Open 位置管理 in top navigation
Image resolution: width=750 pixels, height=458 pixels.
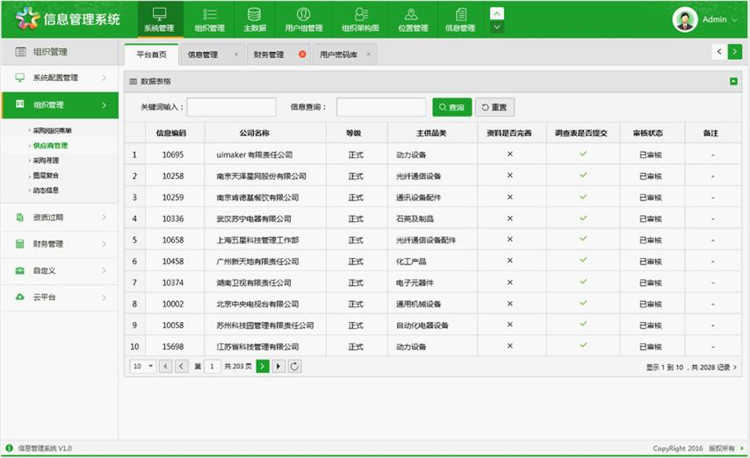coord(412,19)
